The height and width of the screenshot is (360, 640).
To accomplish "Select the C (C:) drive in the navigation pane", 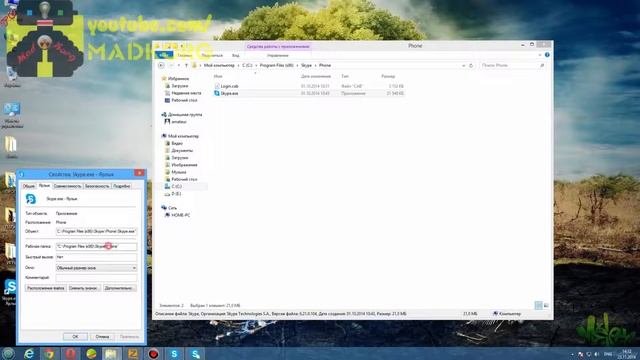I will click(176, 187).
